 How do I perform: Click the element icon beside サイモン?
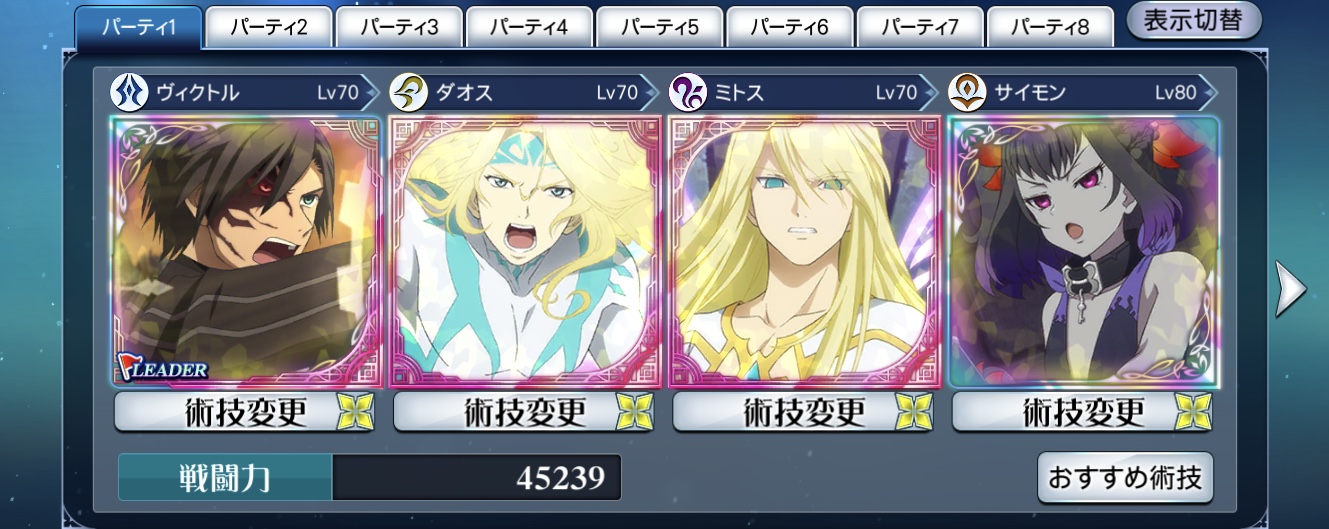(965, 93)
